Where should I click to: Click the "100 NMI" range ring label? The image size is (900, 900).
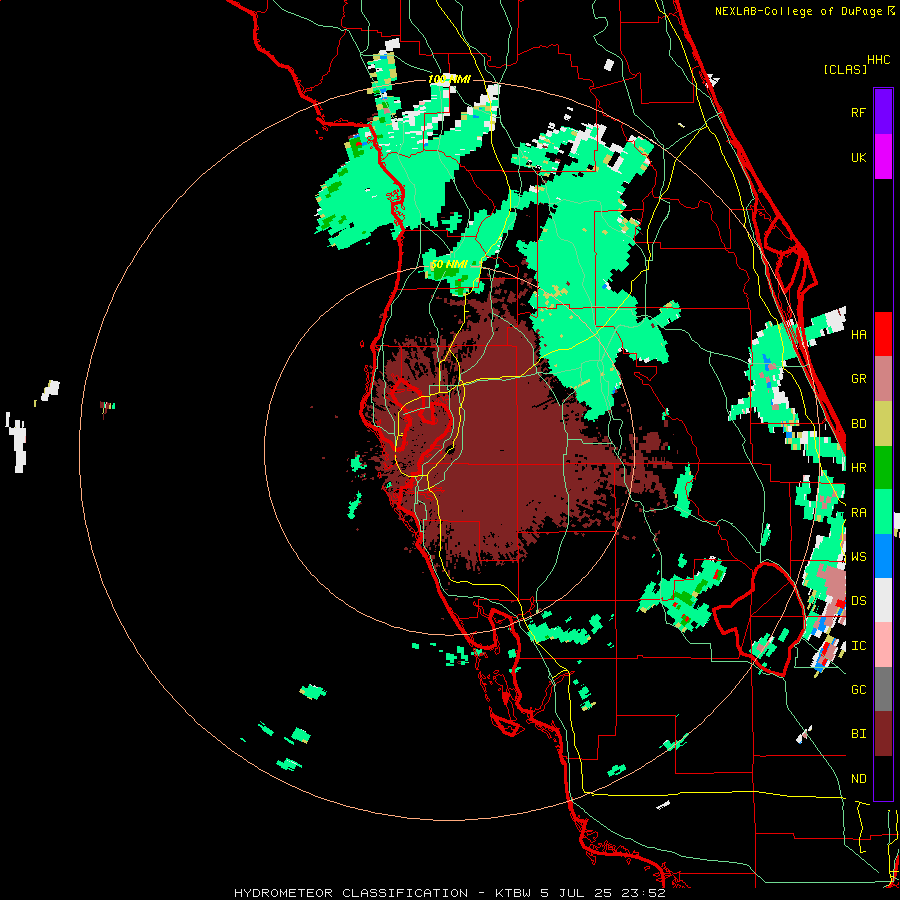449,79
